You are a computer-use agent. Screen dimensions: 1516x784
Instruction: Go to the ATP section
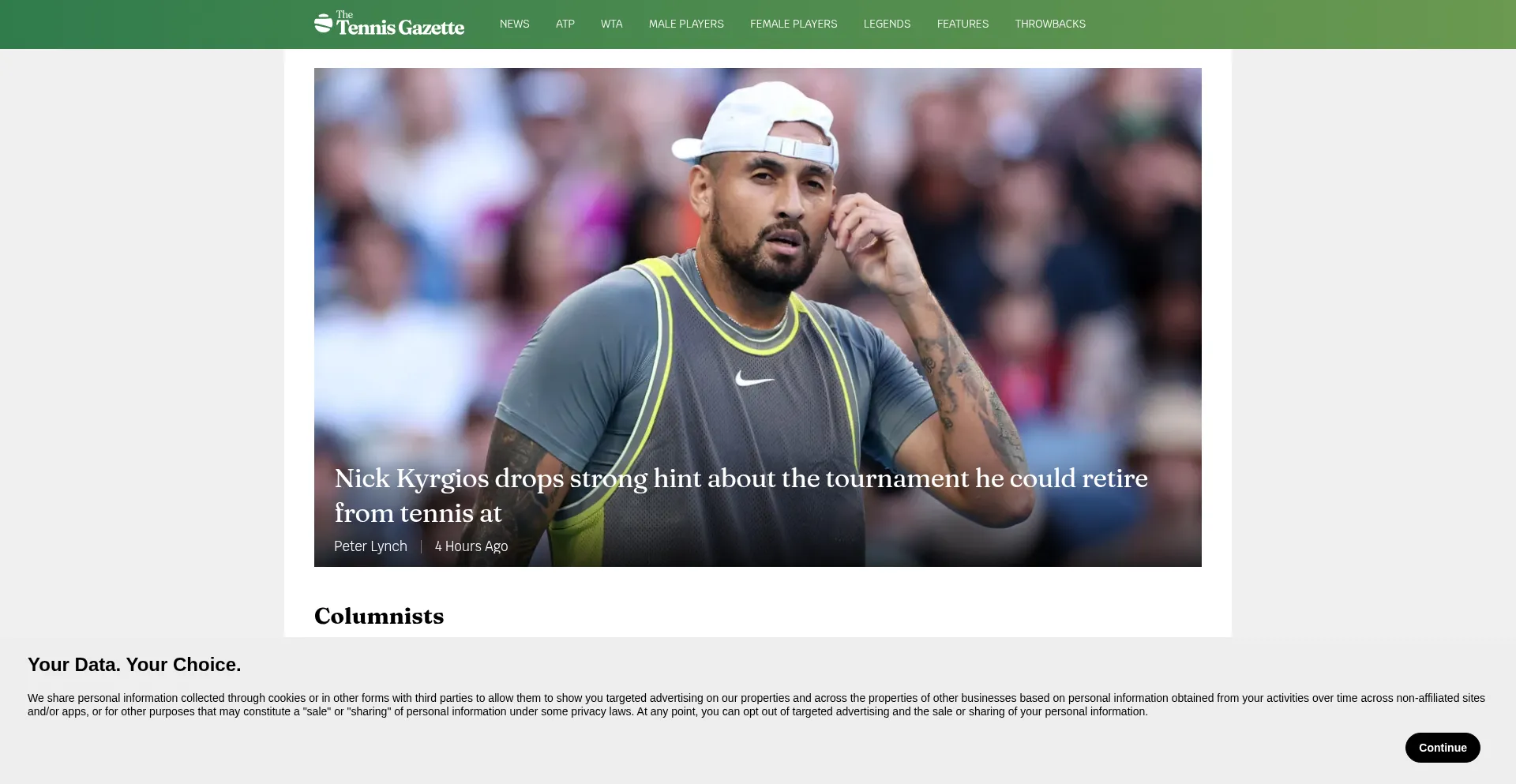(565, 24)
